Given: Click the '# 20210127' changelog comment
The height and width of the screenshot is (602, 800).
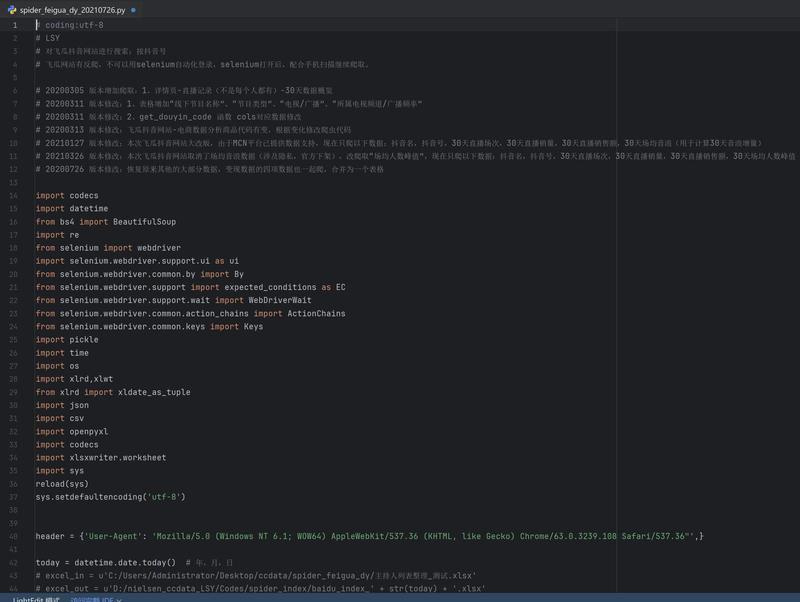Looking at the screenshot, I should click(399, 143).
